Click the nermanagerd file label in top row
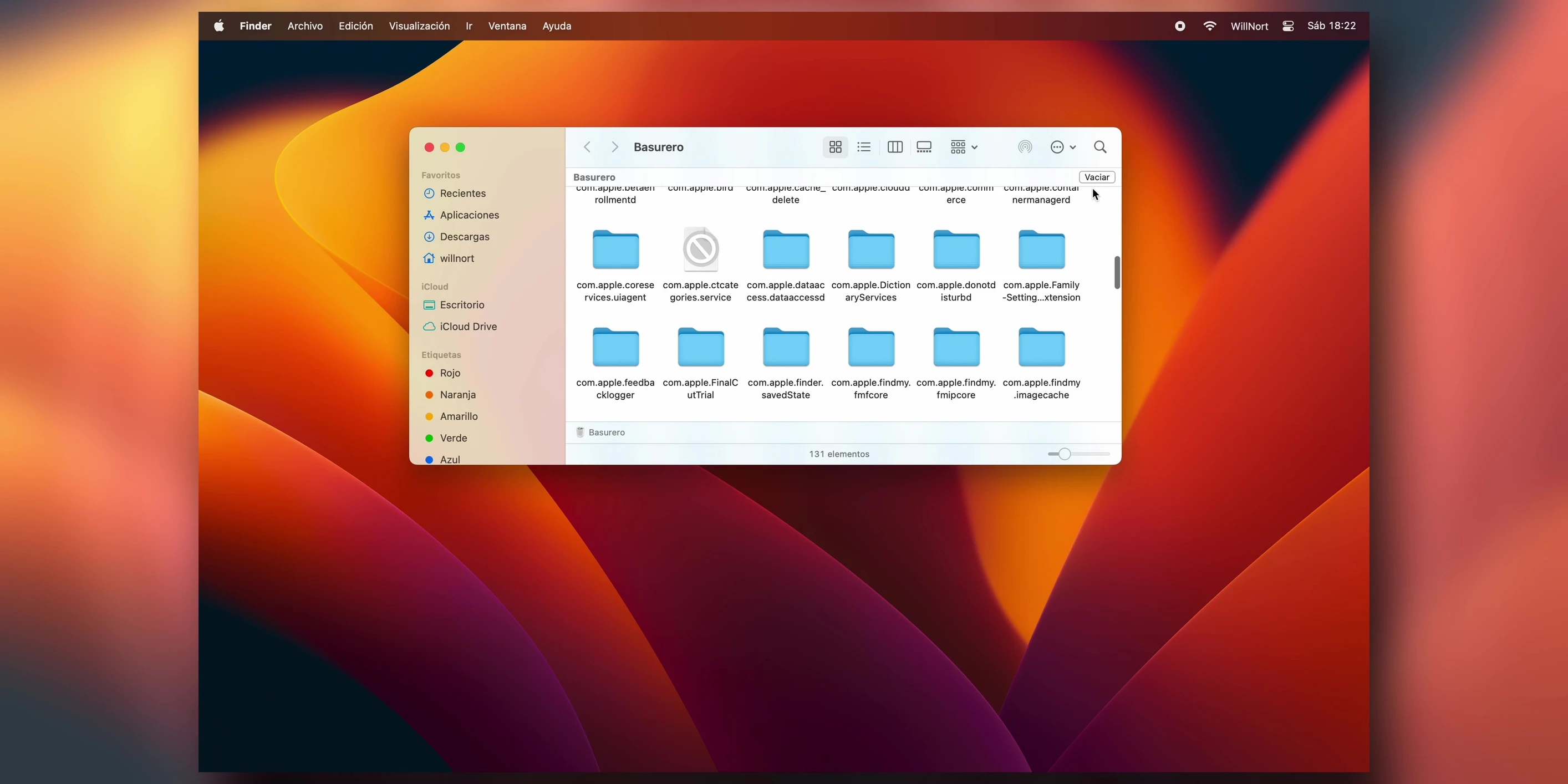 coord(1041,200)
